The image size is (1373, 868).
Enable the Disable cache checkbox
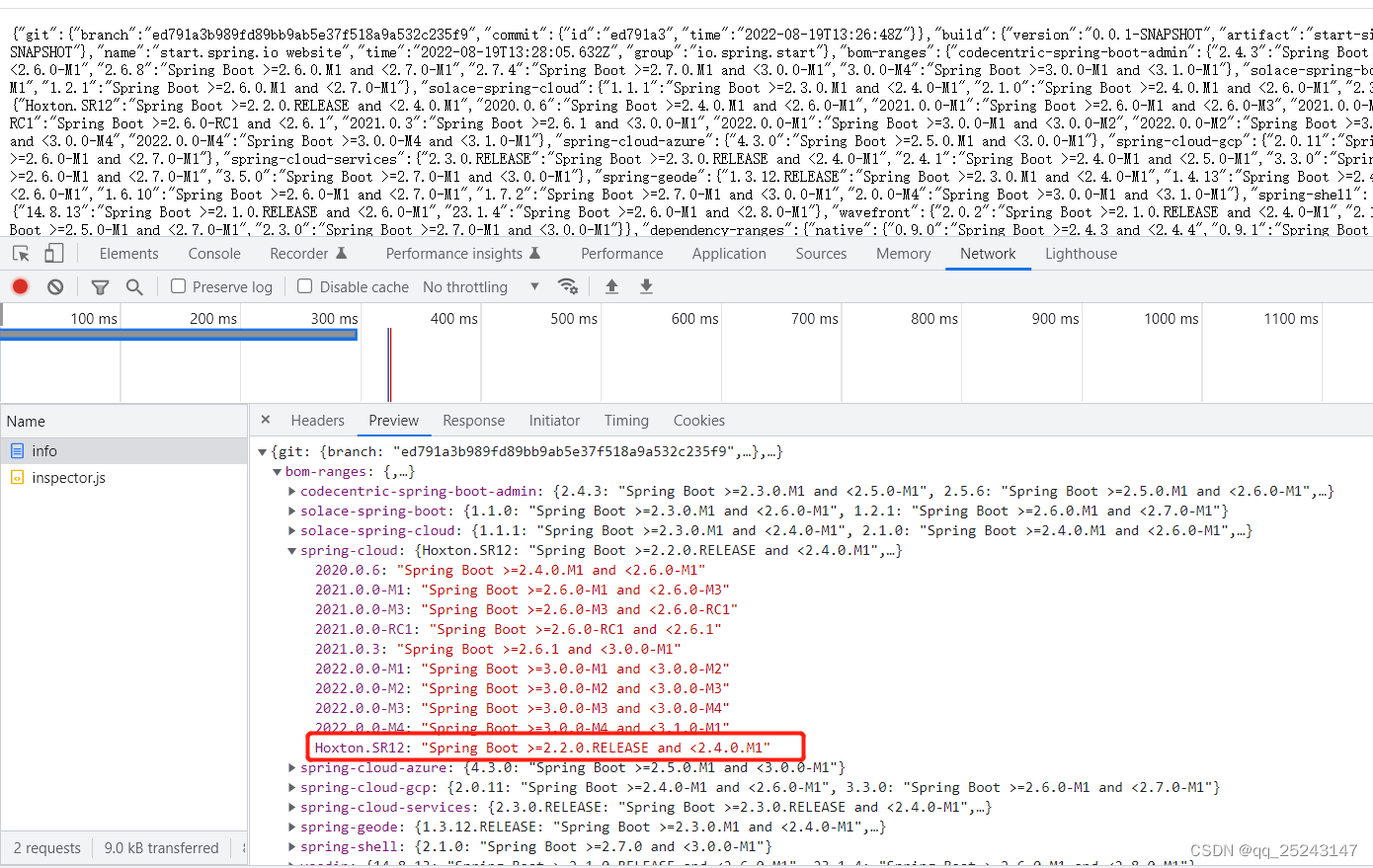(x=305, y=286)
